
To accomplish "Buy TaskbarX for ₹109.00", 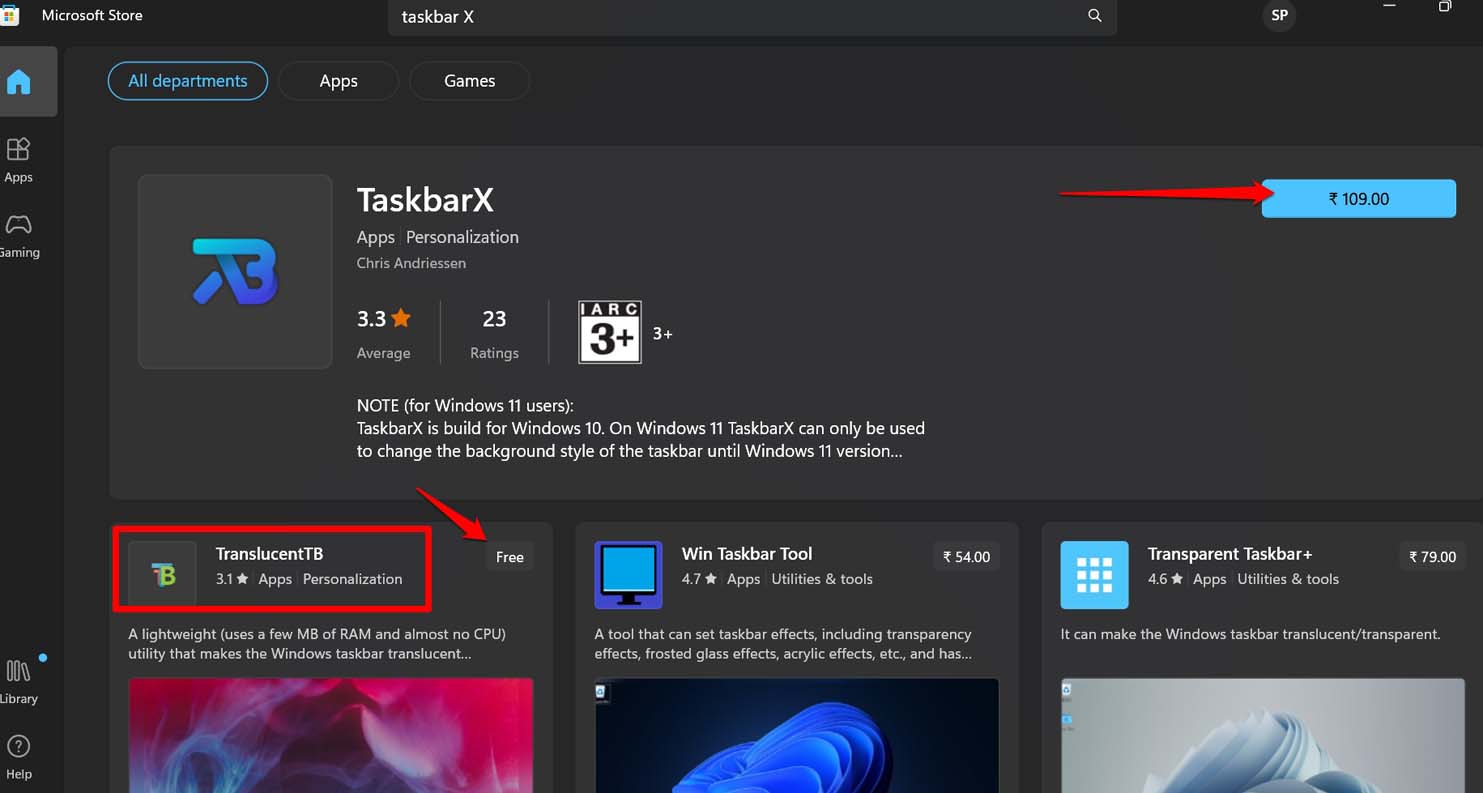I will click(x=1358, y=198).
